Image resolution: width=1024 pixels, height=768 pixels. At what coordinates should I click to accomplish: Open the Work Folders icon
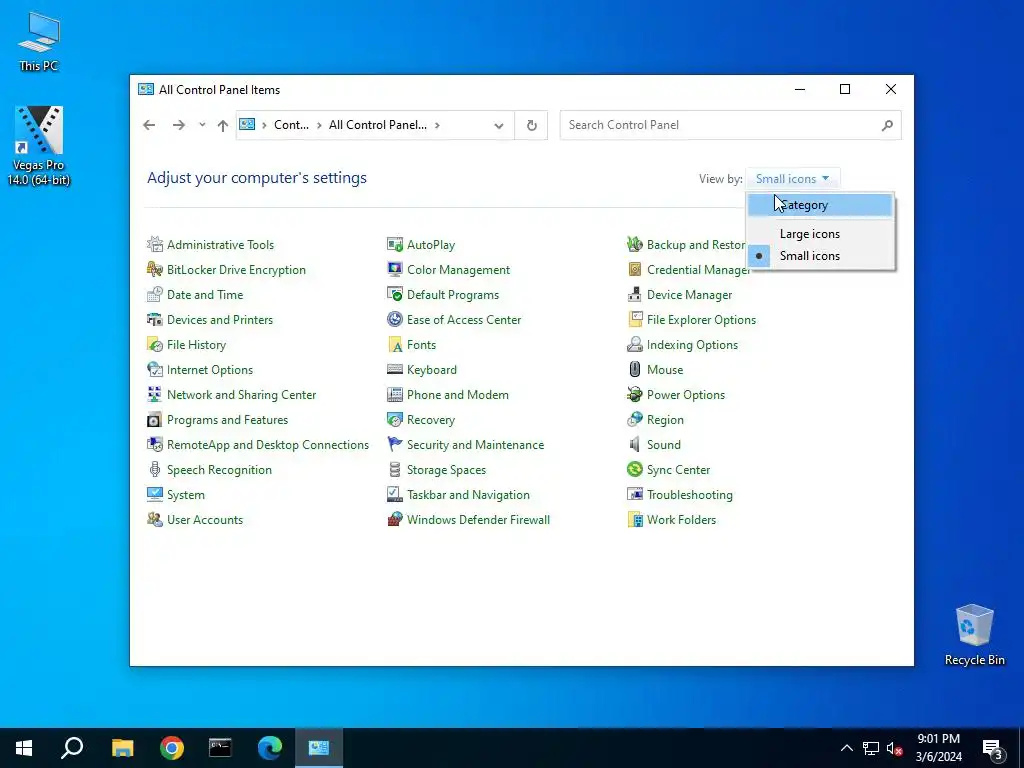tap(634, 519)
